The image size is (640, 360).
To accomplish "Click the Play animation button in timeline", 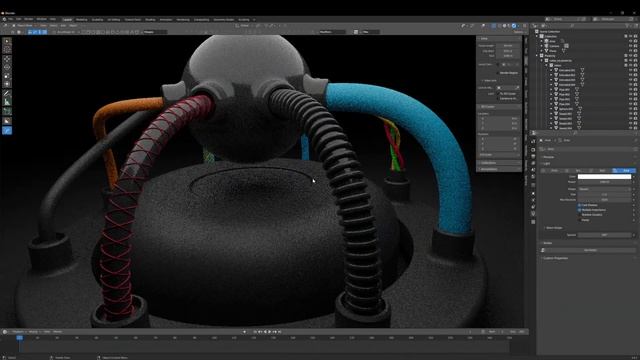I will click(269, 332).
